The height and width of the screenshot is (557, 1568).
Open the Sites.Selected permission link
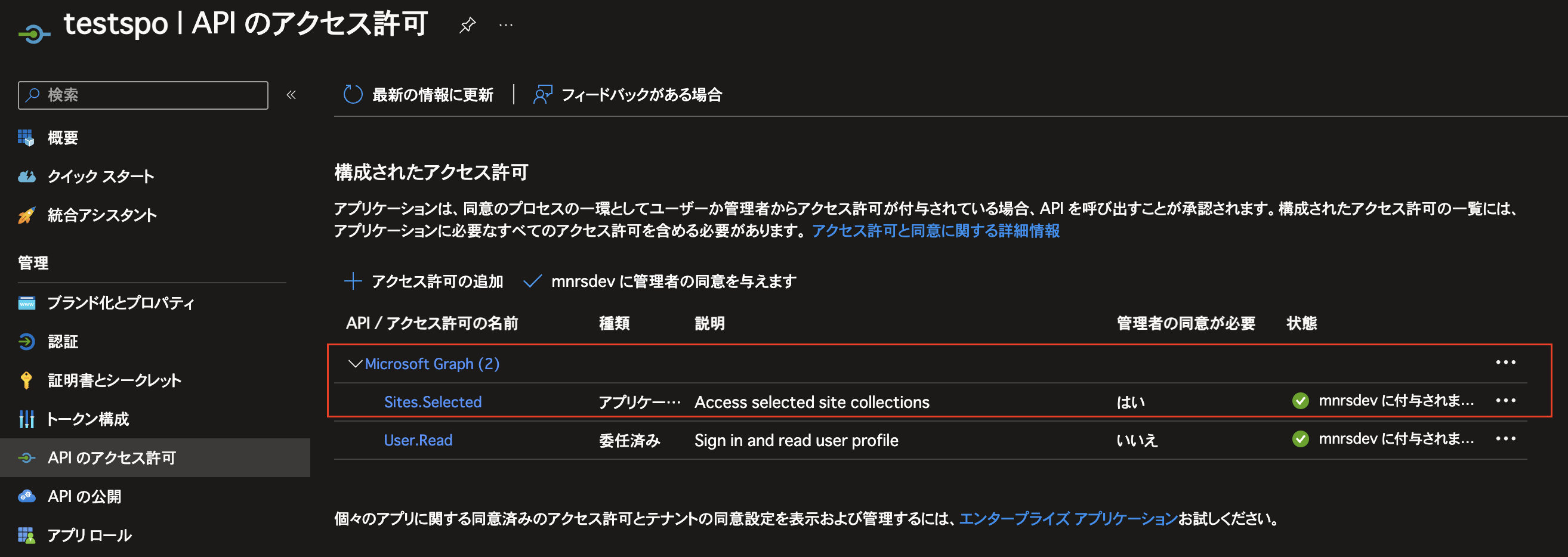tap(432, 401)
